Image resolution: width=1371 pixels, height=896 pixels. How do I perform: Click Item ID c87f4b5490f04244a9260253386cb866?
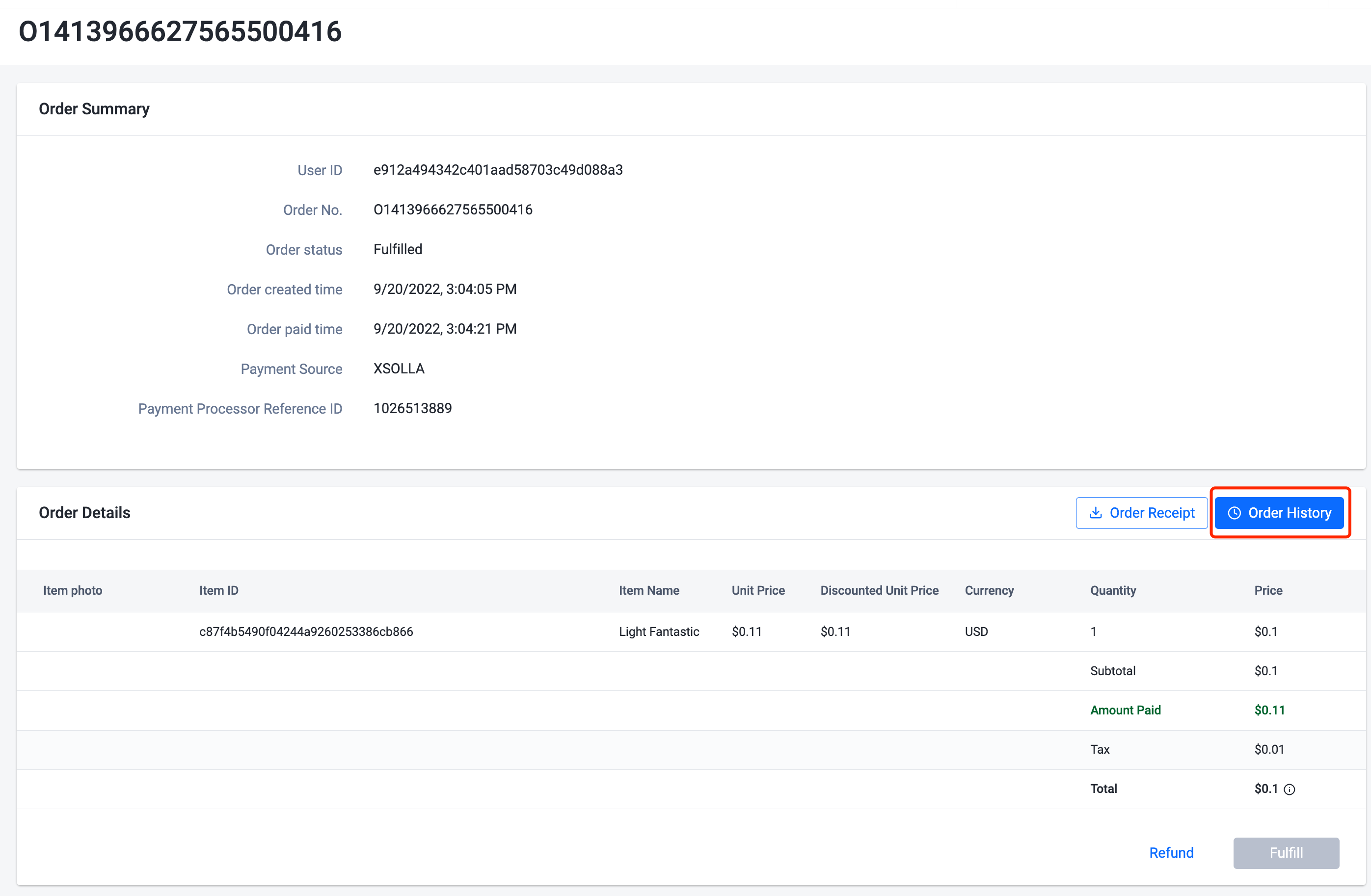click(306, 631)
